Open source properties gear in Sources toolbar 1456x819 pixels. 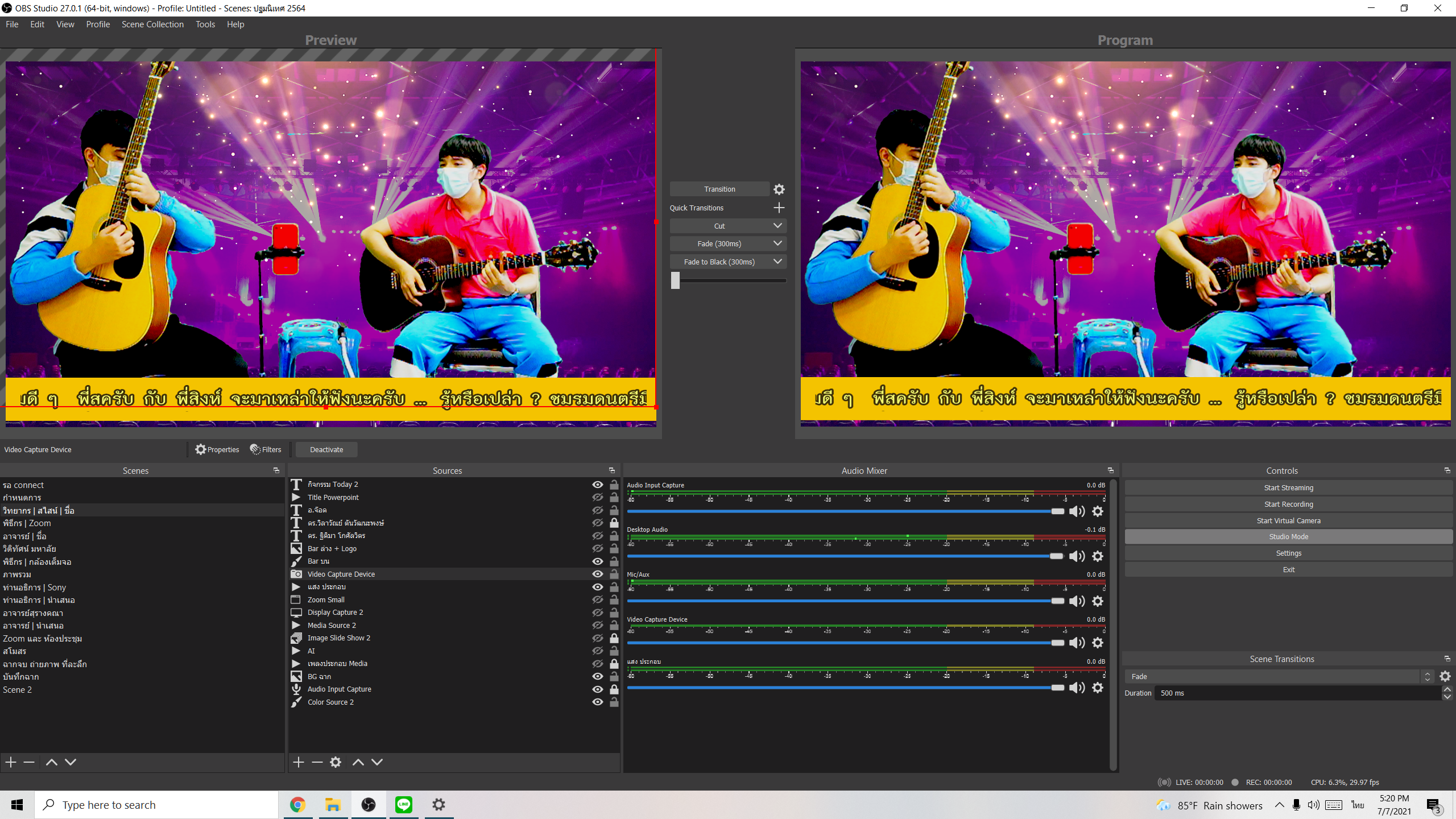(x=336, y=762)
